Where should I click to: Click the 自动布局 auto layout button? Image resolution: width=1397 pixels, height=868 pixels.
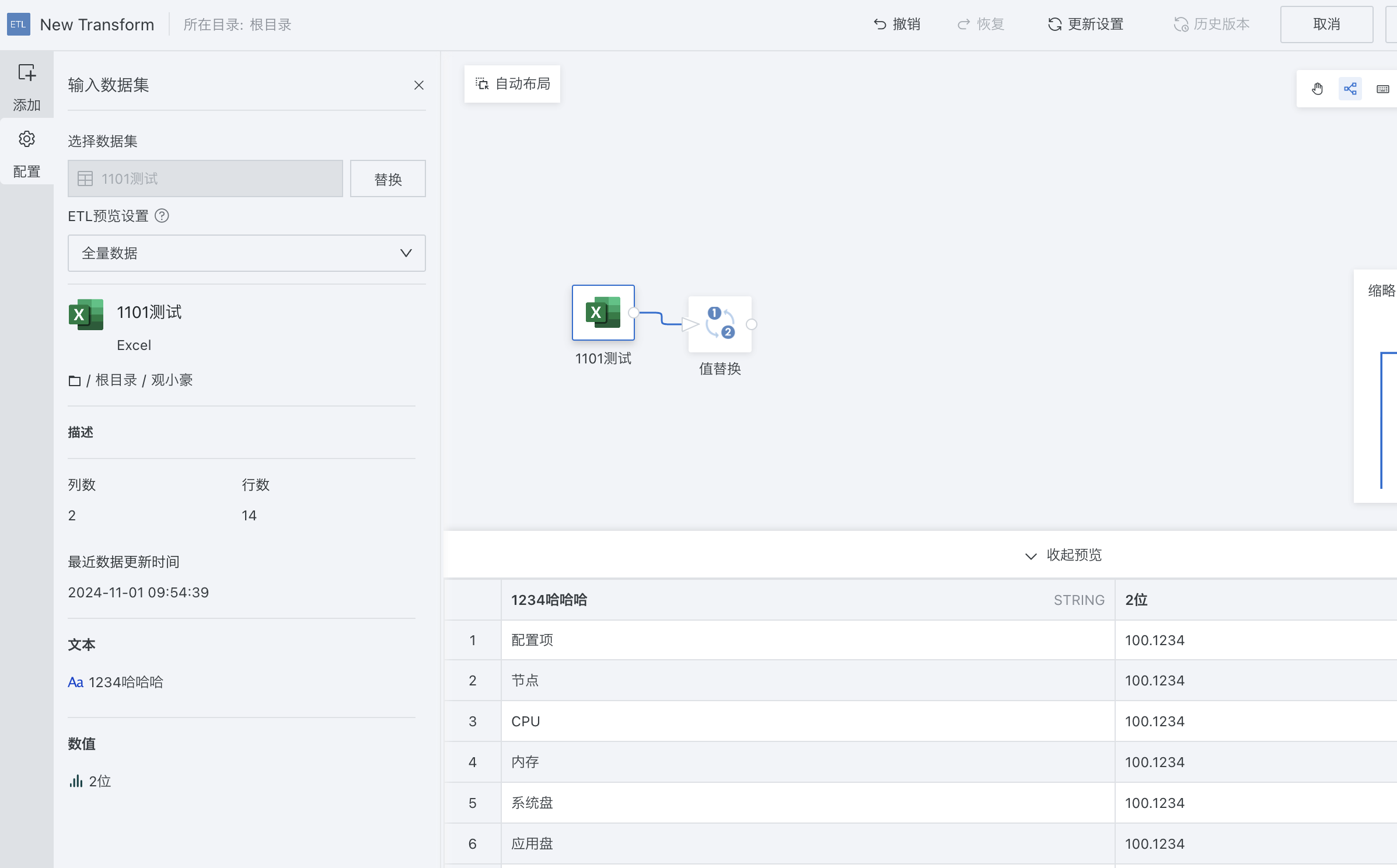[x=512, y=84]
